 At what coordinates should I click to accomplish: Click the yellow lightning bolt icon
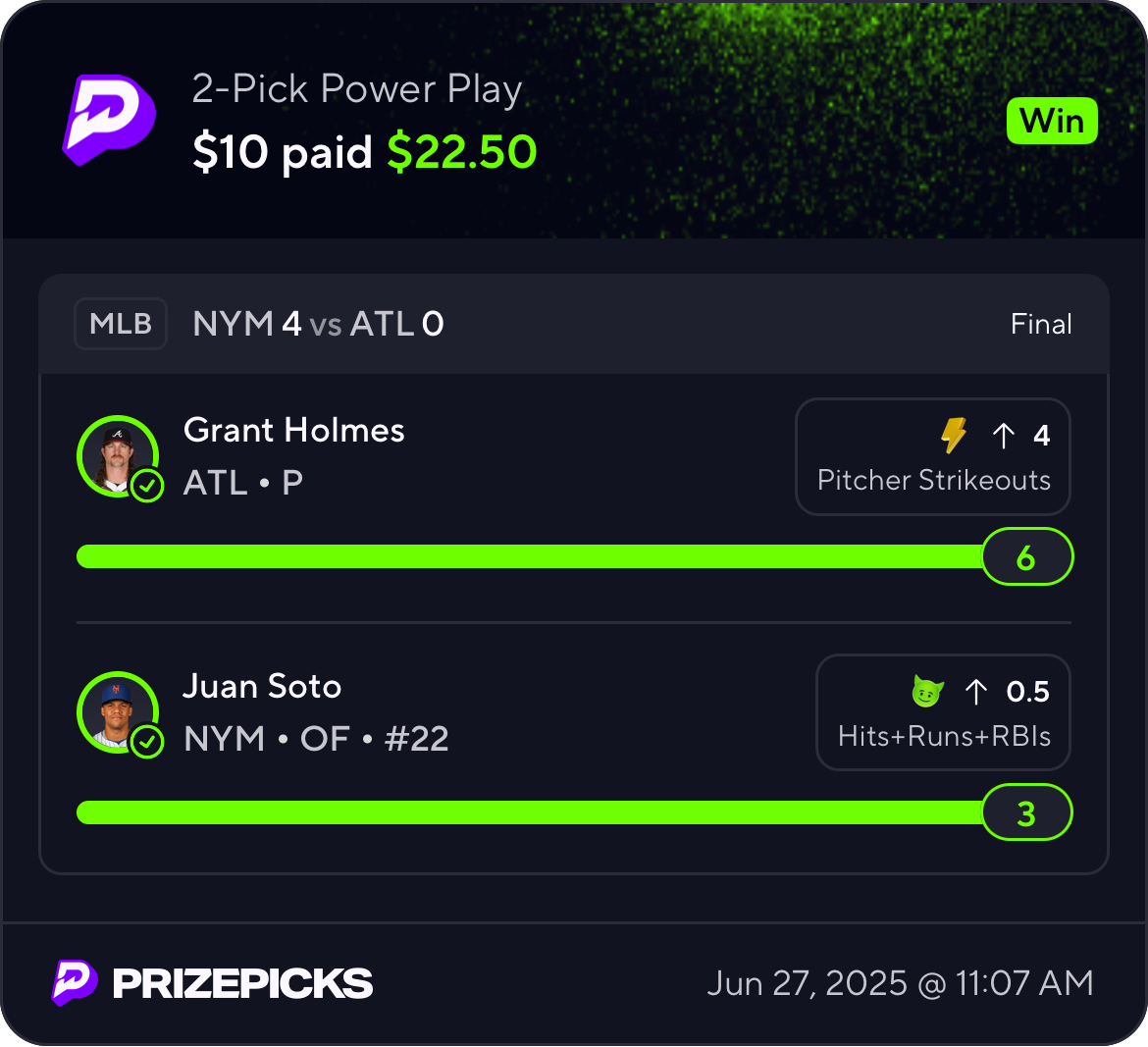(954, 435)
